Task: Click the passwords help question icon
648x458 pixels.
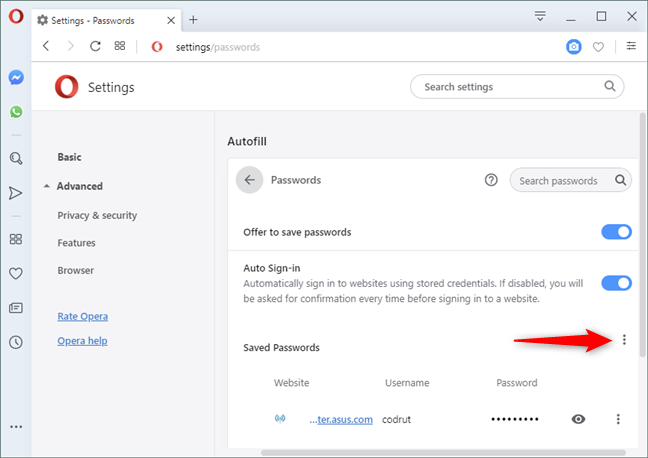Action: pyautogui.click(x=490, y=181)
